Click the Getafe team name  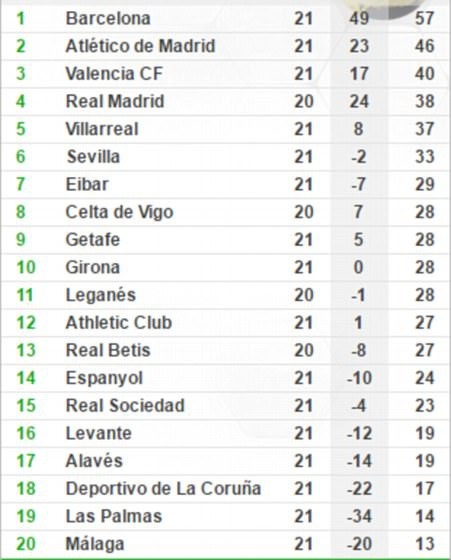pyautogui.click(x=92, y=239)
